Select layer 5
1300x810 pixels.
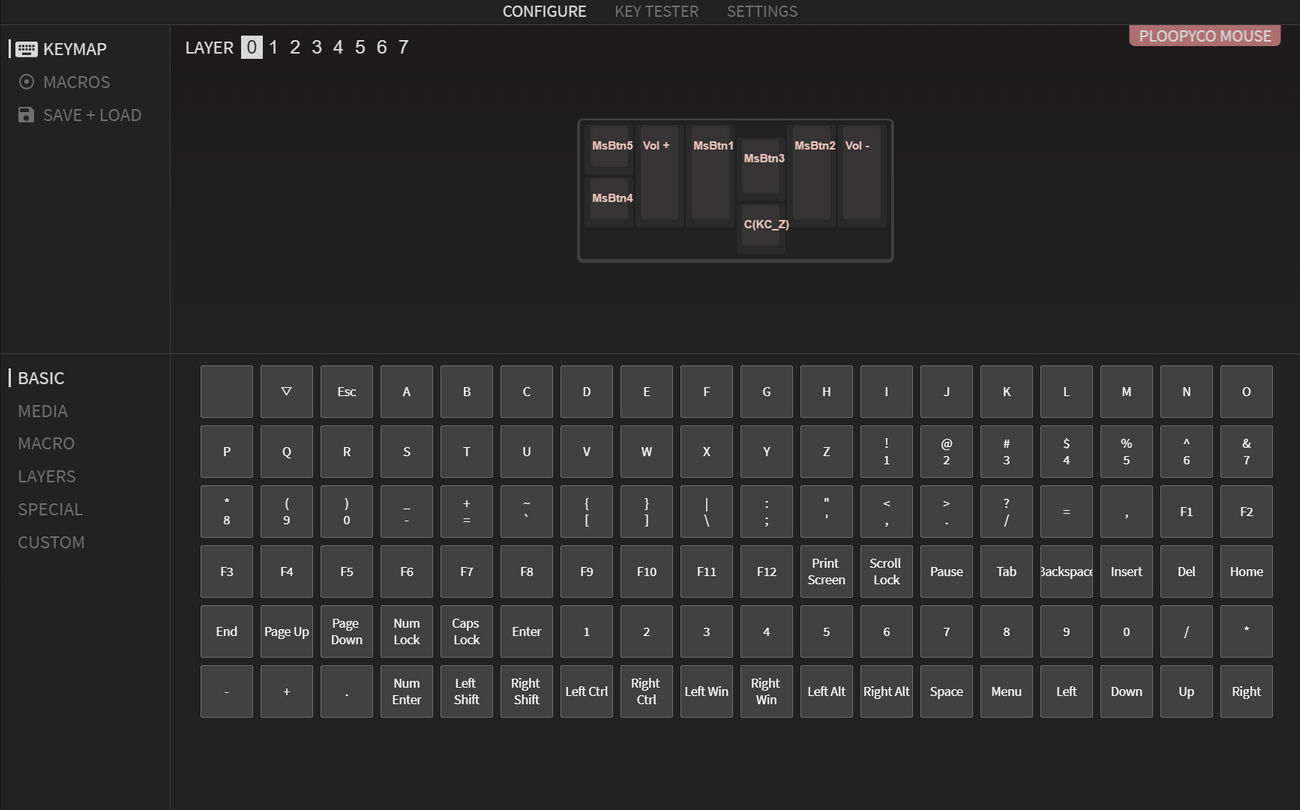[360, 47]
